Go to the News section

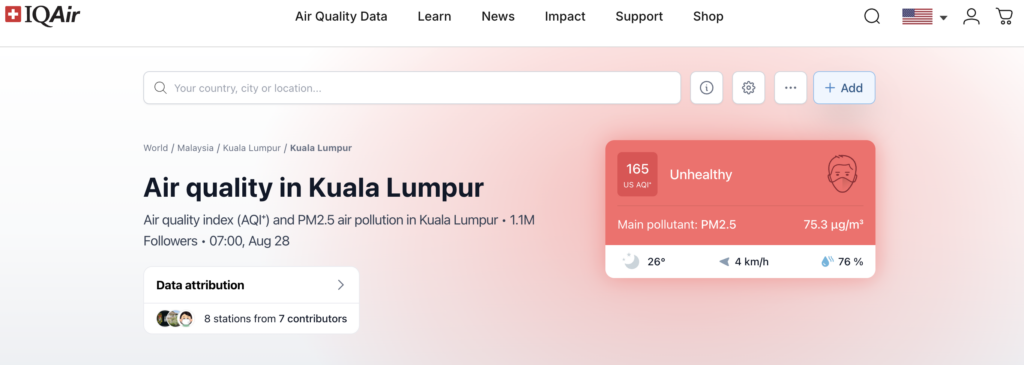click(498, 16)
